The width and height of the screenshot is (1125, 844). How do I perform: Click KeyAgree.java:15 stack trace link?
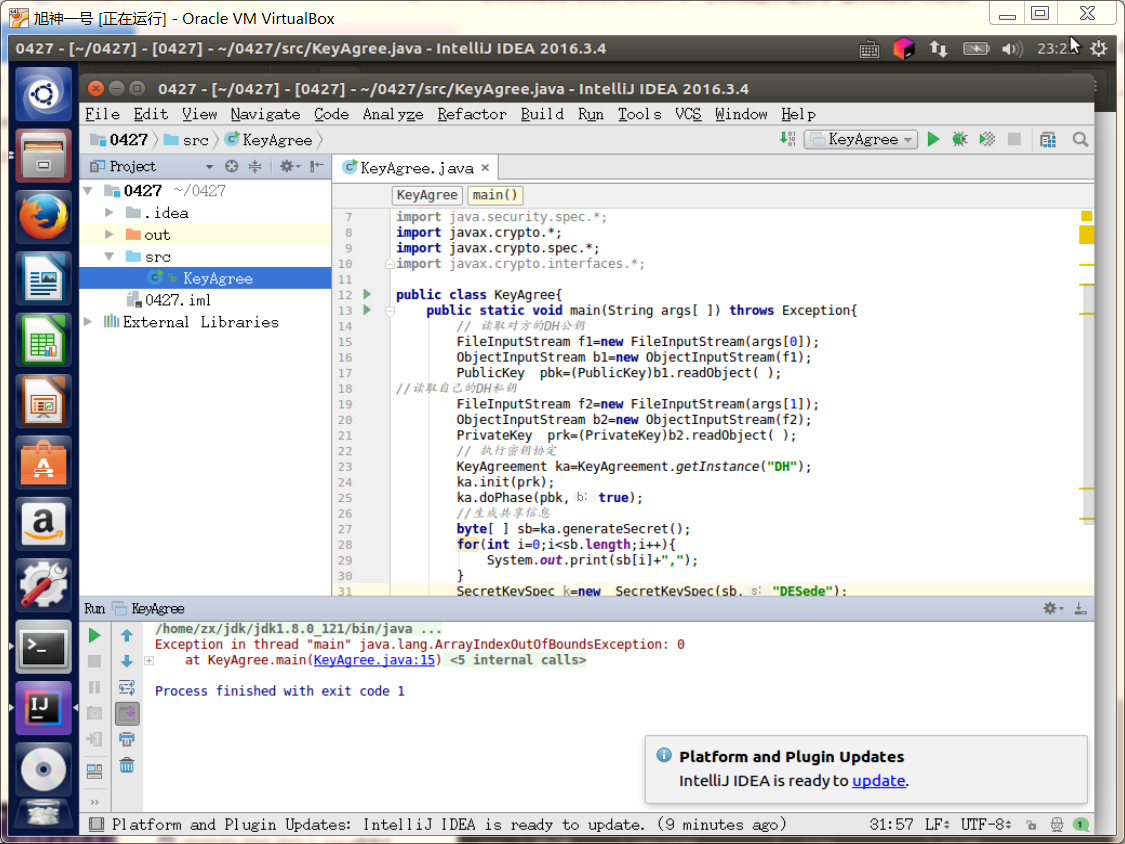(x=375, y=660)
